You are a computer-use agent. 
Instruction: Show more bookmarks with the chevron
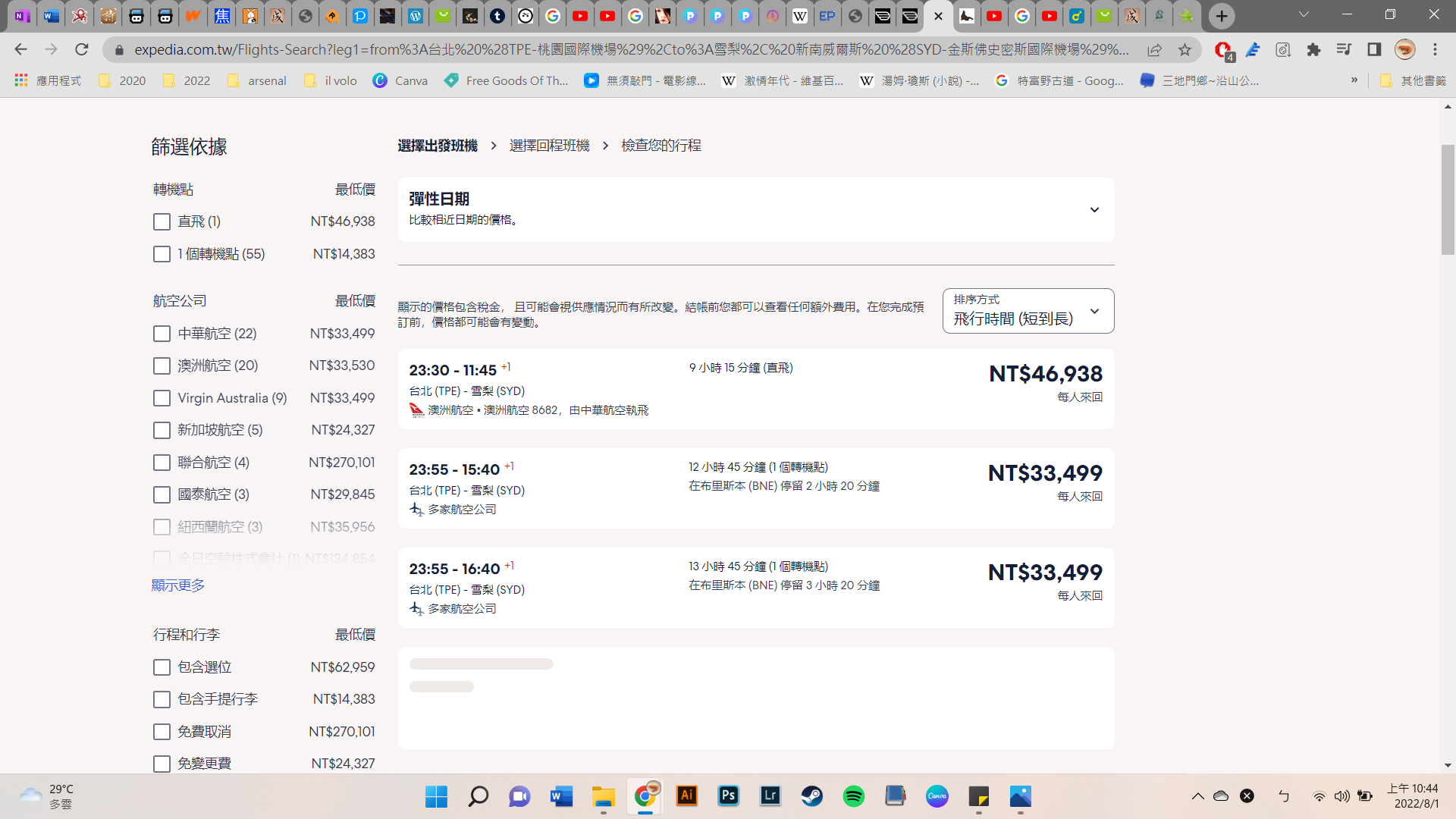coord(1354,80)
